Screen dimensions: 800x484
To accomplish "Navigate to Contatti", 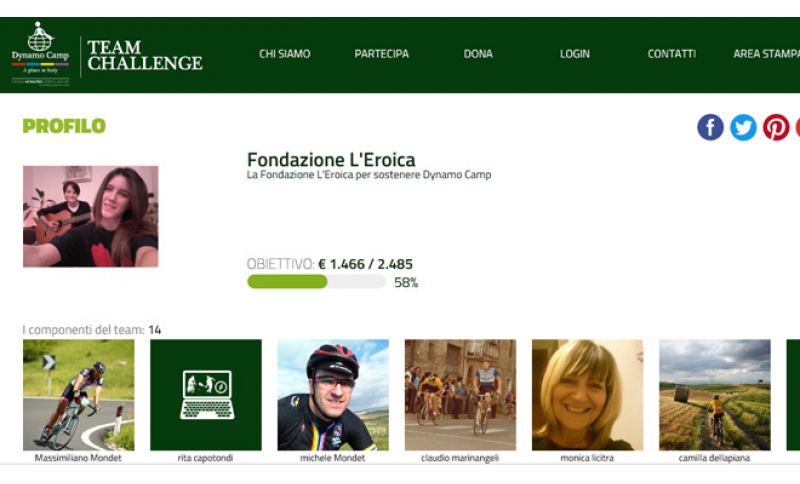I will coord(671,54).
